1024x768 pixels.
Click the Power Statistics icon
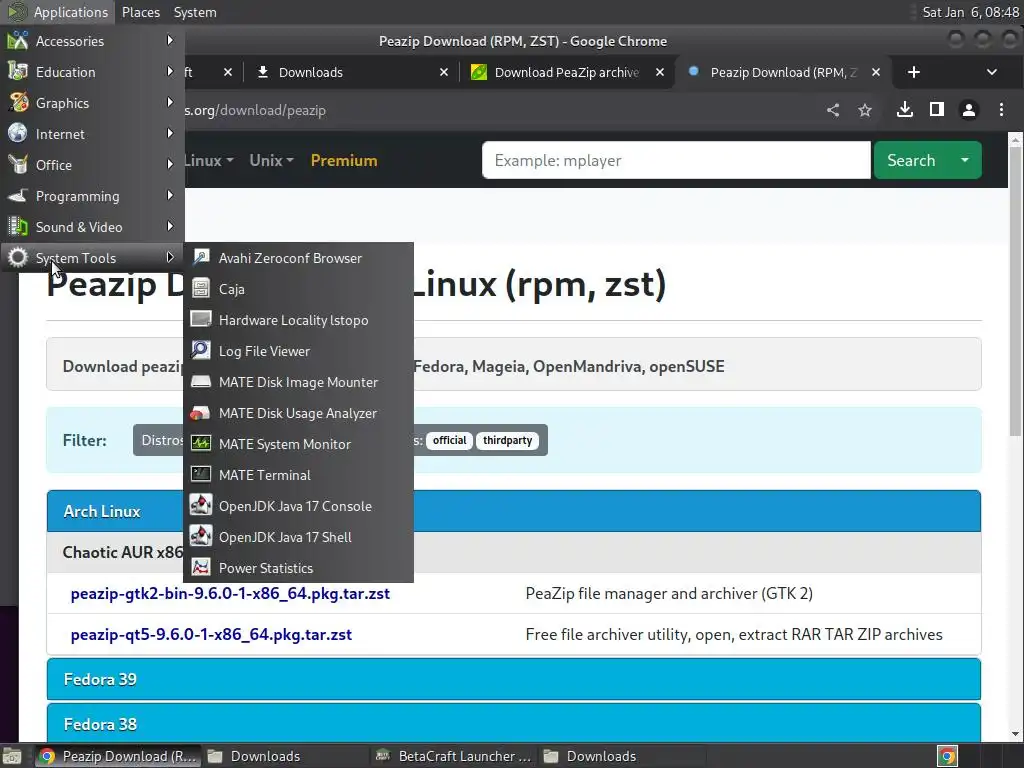[x=200, y=567]
